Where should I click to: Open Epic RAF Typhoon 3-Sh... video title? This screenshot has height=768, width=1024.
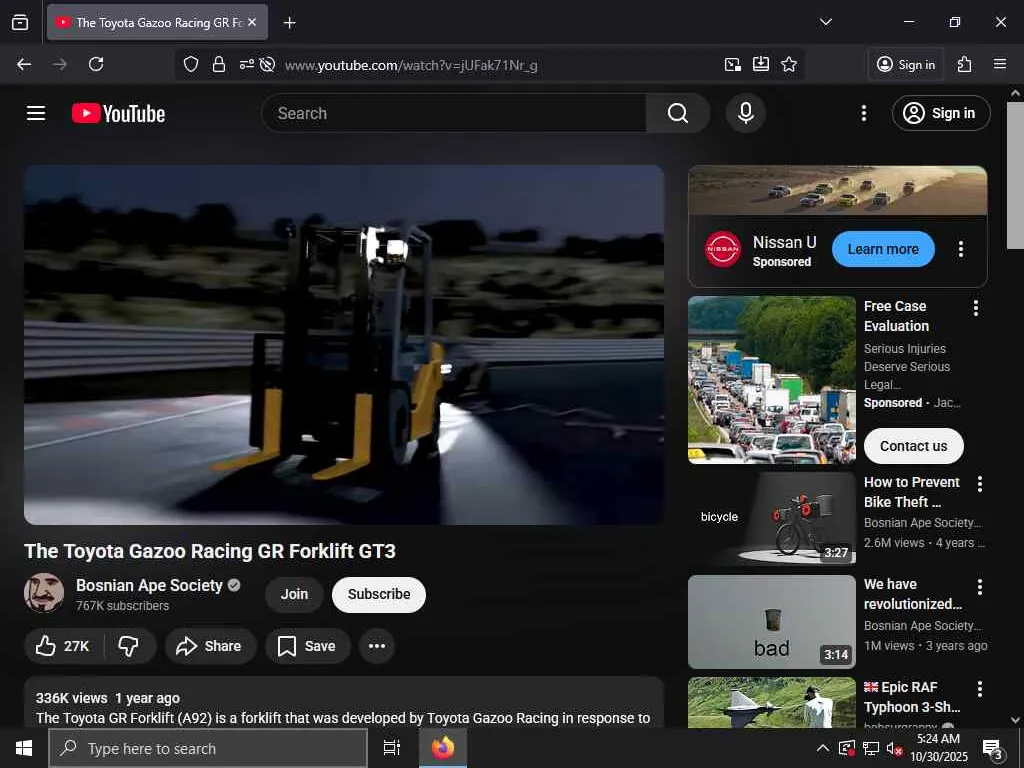point(912,697)
